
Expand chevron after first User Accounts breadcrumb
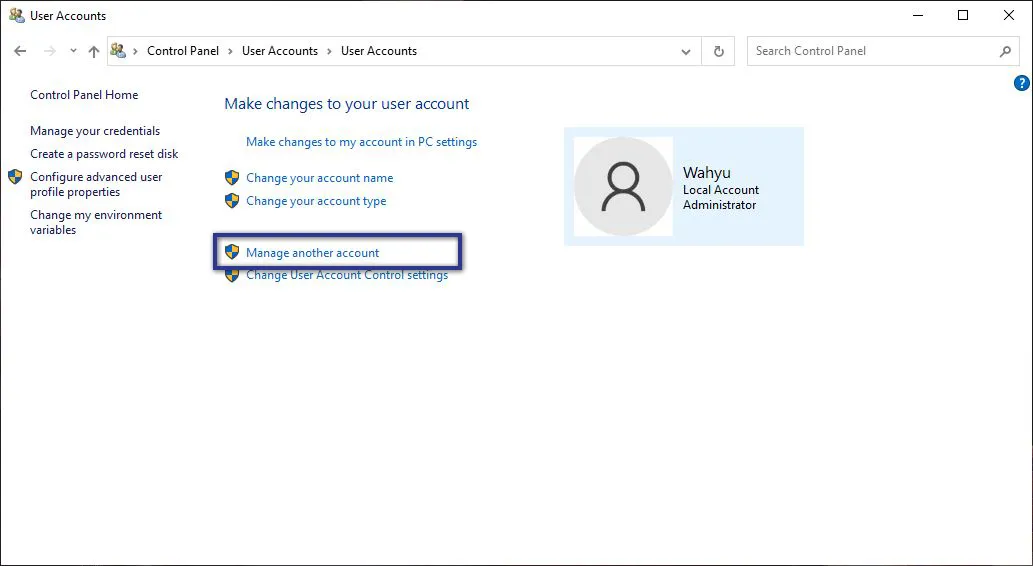330,51
